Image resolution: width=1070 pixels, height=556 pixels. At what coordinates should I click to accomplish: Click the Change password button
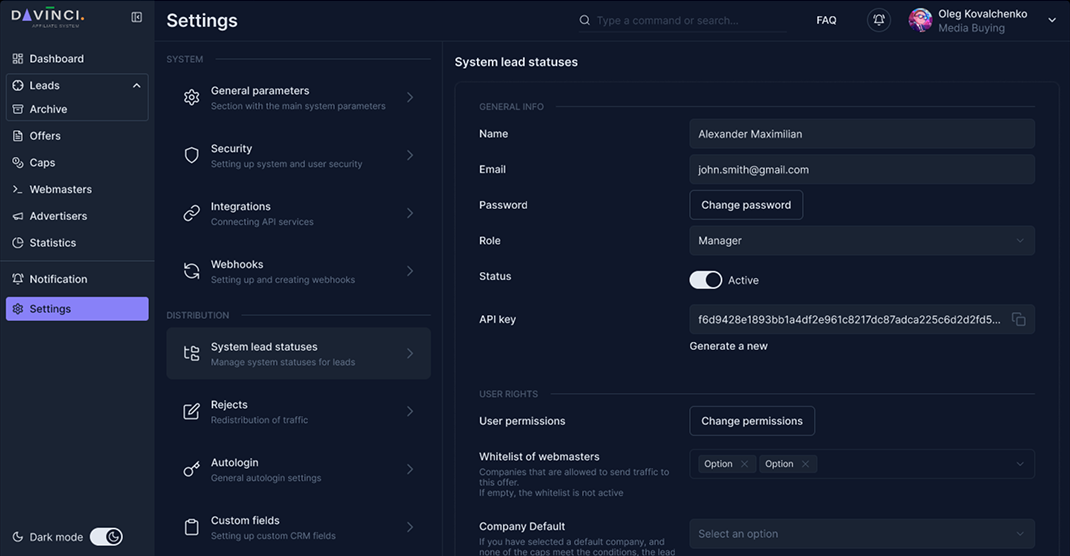[x=746, y=205]
